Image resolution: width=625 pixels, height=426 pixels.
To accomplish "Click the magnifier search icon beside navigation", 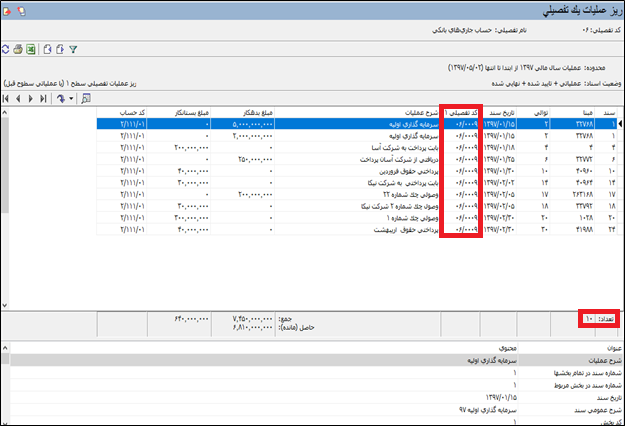I will point(85,99).
